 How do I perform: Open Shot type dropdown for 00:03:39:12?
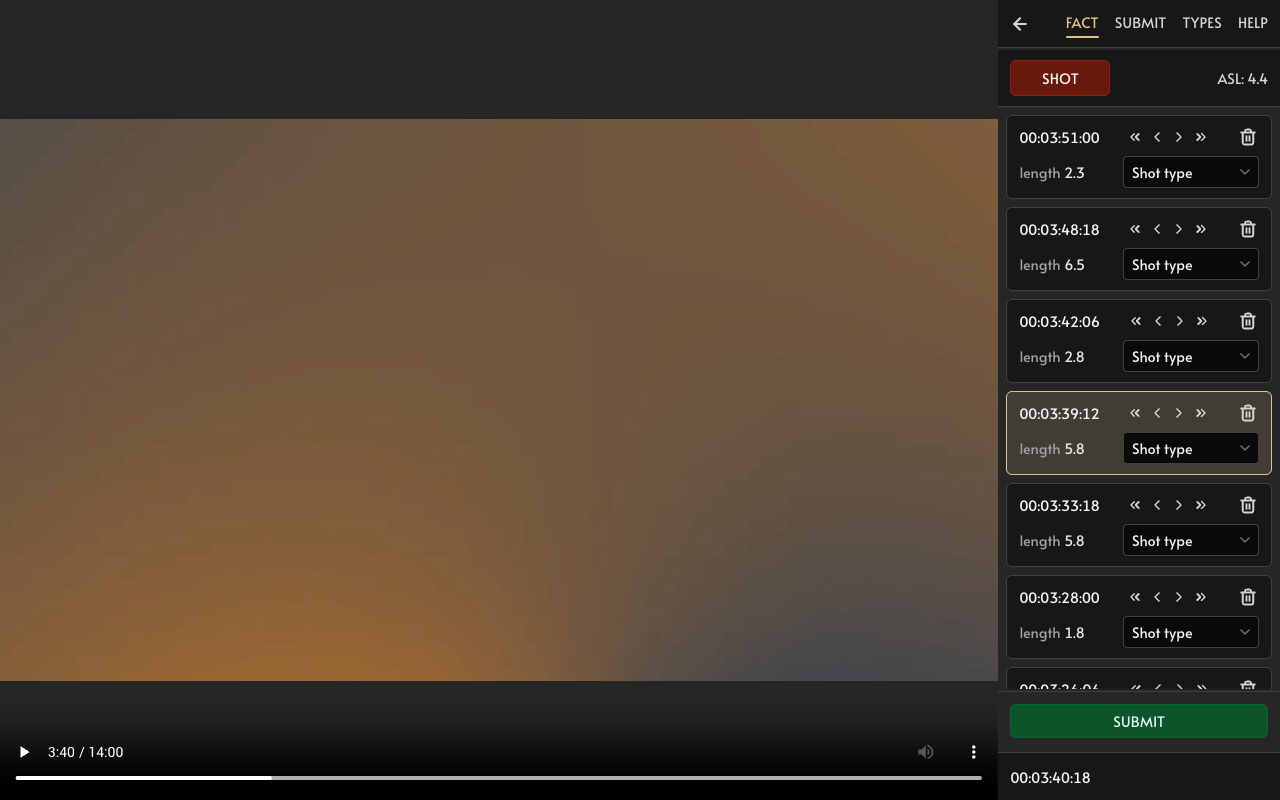1190,449
